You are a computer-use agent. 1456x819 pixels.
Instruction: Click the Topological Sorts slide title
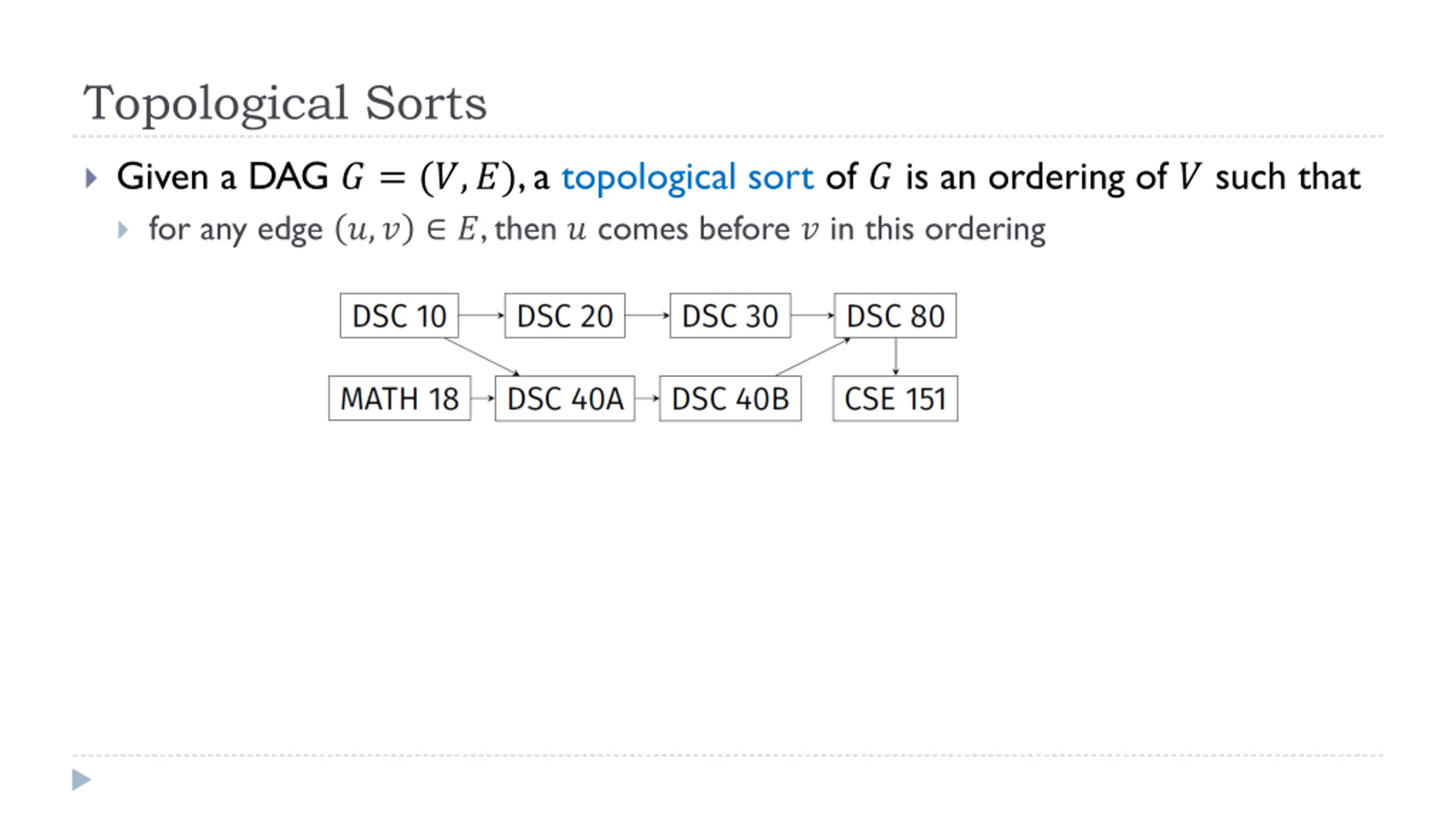pyautogui.click(x=285, y=104)
